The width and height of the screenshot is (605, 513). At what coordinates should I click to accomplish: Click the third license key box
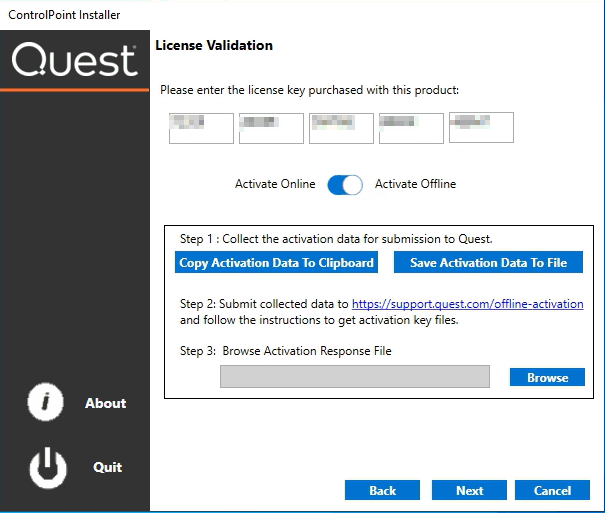click(x=341, y=128)
